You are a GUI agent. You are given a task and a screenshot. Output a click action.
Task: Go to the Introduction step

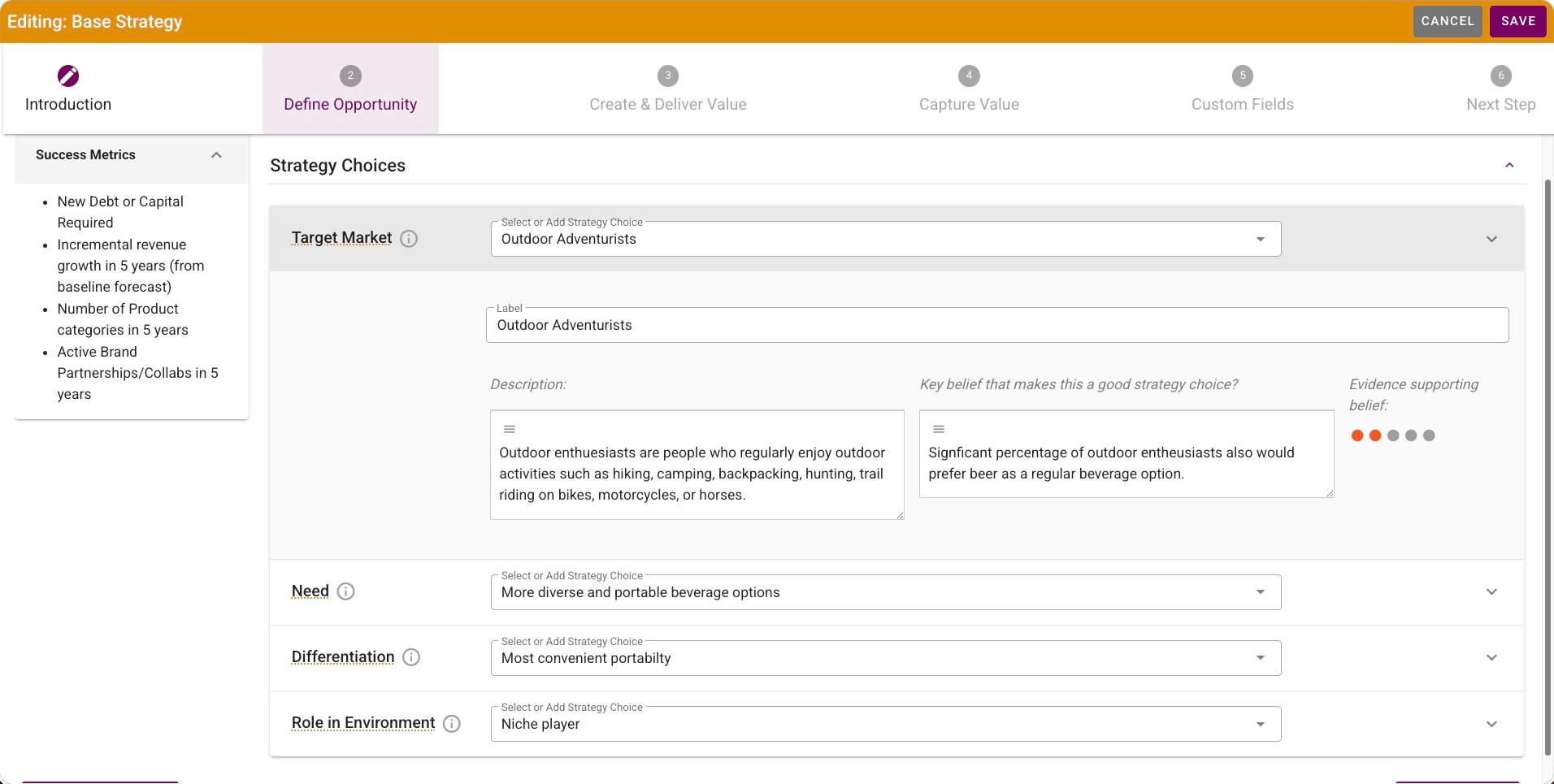(68, 89)
